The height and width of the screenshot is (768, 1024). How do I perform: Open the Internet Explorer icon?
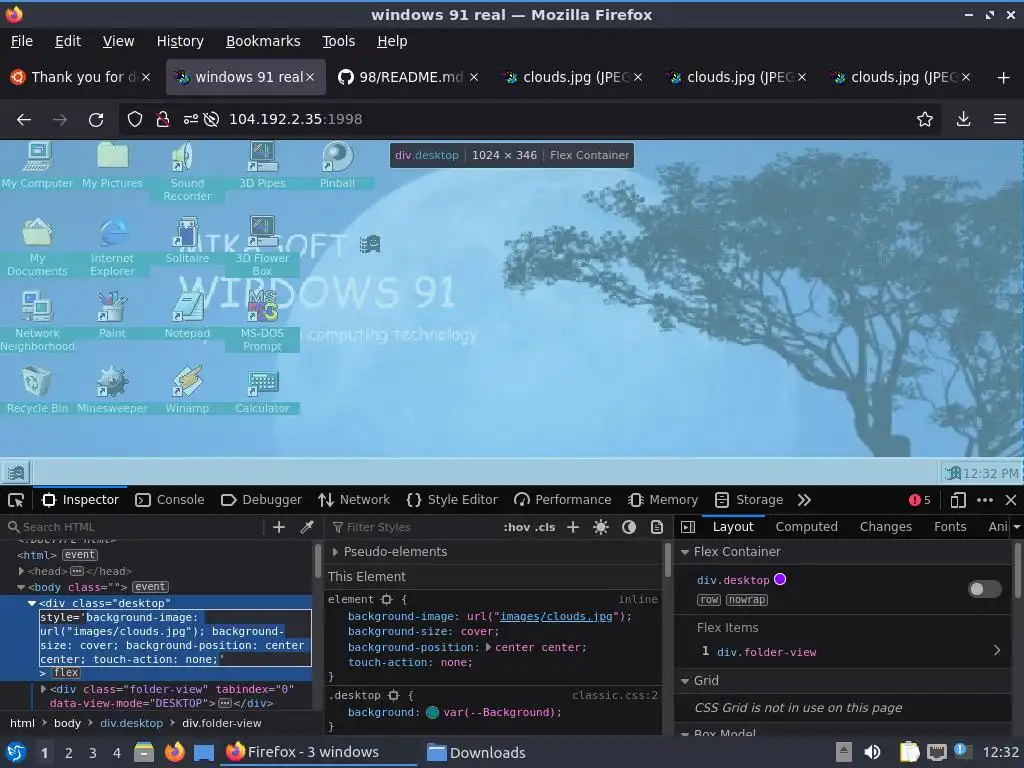tap(112, 246)
